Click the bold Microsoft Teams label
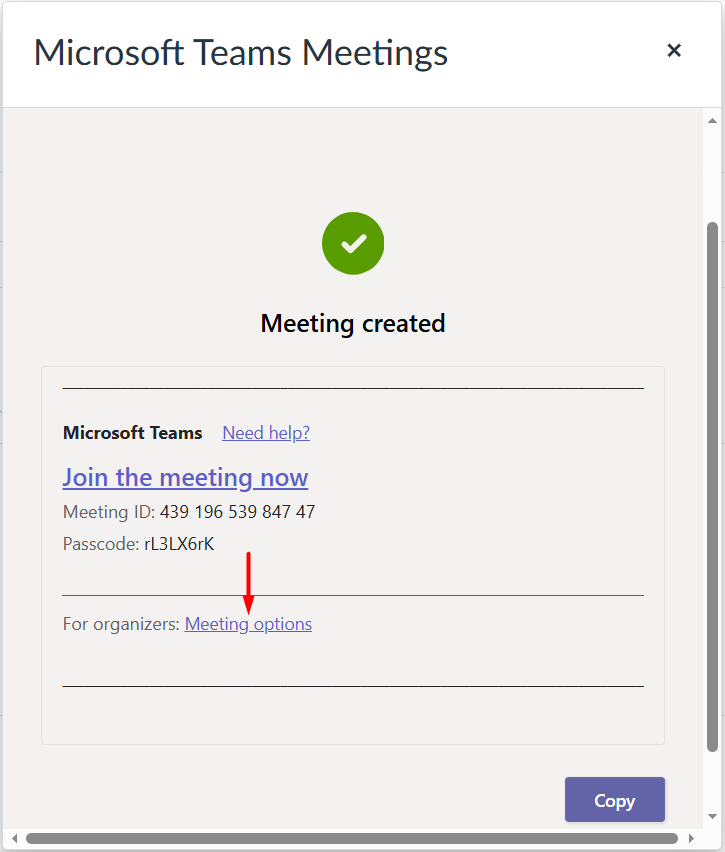This screenshot has width=725, height=852. [132, 433]
